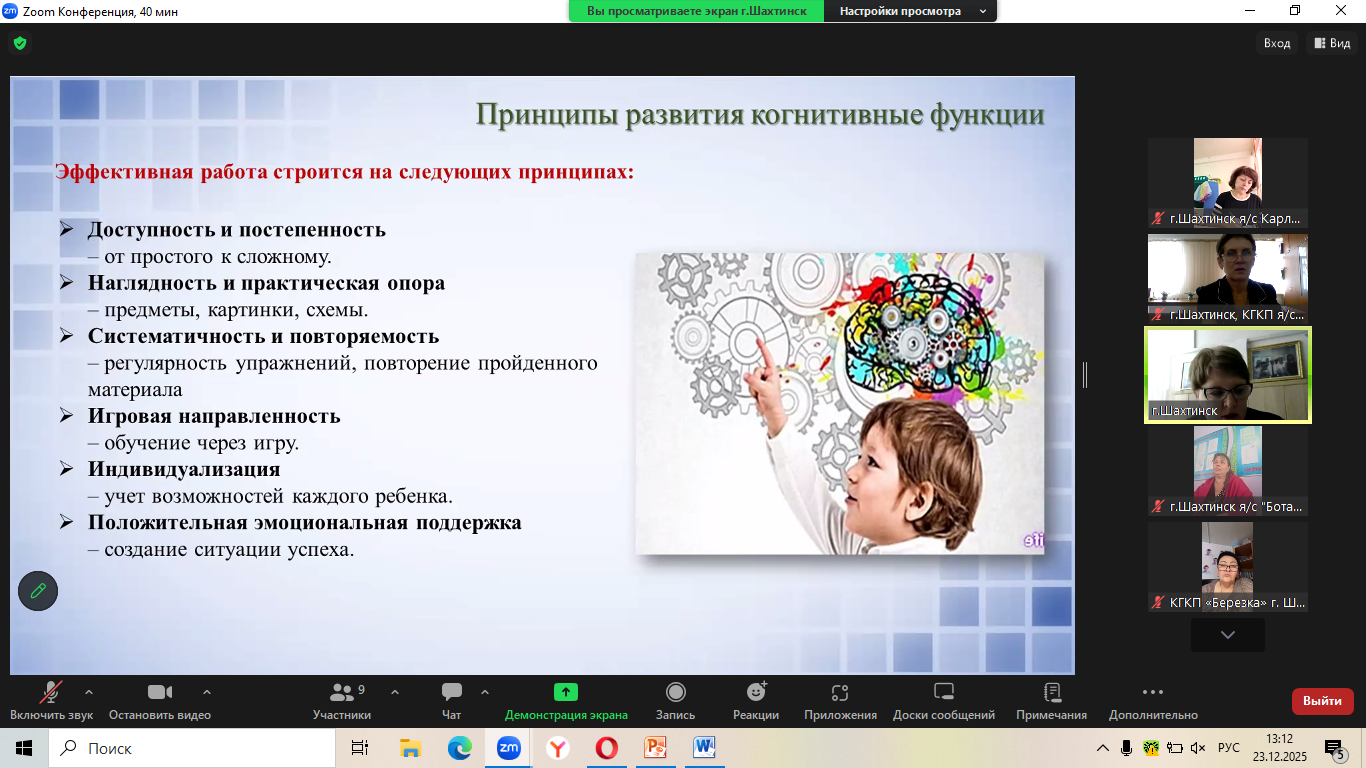This screenshot has width=1366, height=768.
Task: Open the Chat (Чат) panel
Action: [452, 700]
